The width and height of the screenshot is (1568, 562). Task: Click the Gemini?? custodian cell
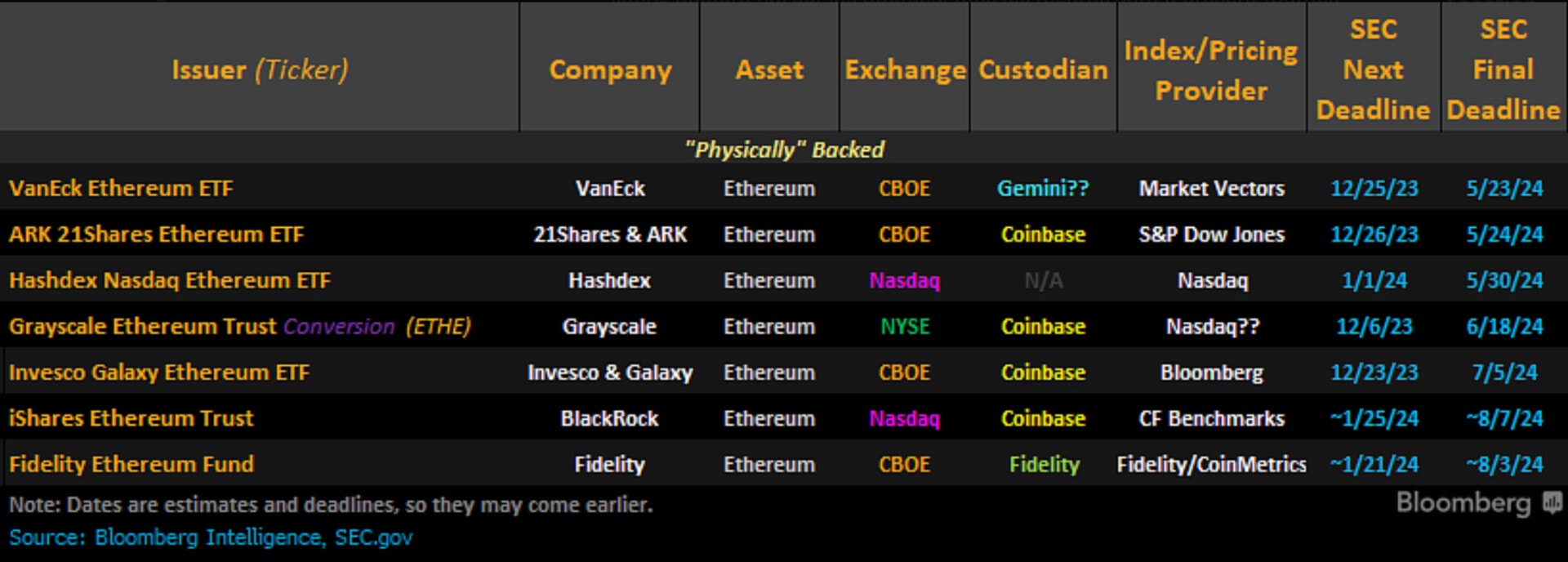1043,189
